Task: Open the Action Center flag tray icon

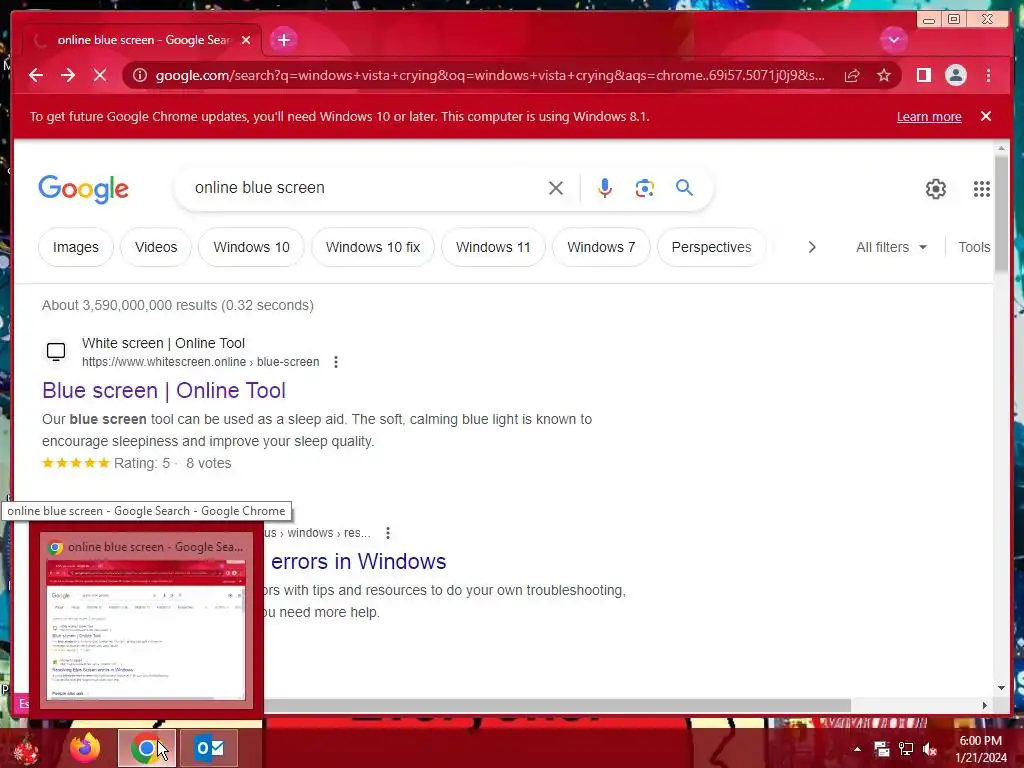Action: pos(882,749)
